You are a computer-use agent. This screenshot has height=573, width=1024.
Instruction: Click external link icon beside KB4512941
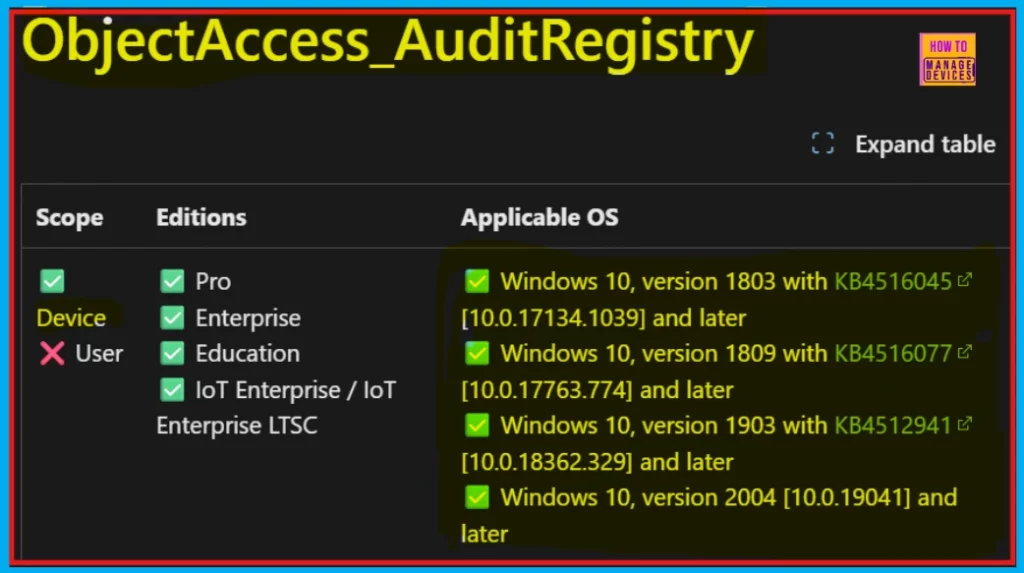(965, 424)
